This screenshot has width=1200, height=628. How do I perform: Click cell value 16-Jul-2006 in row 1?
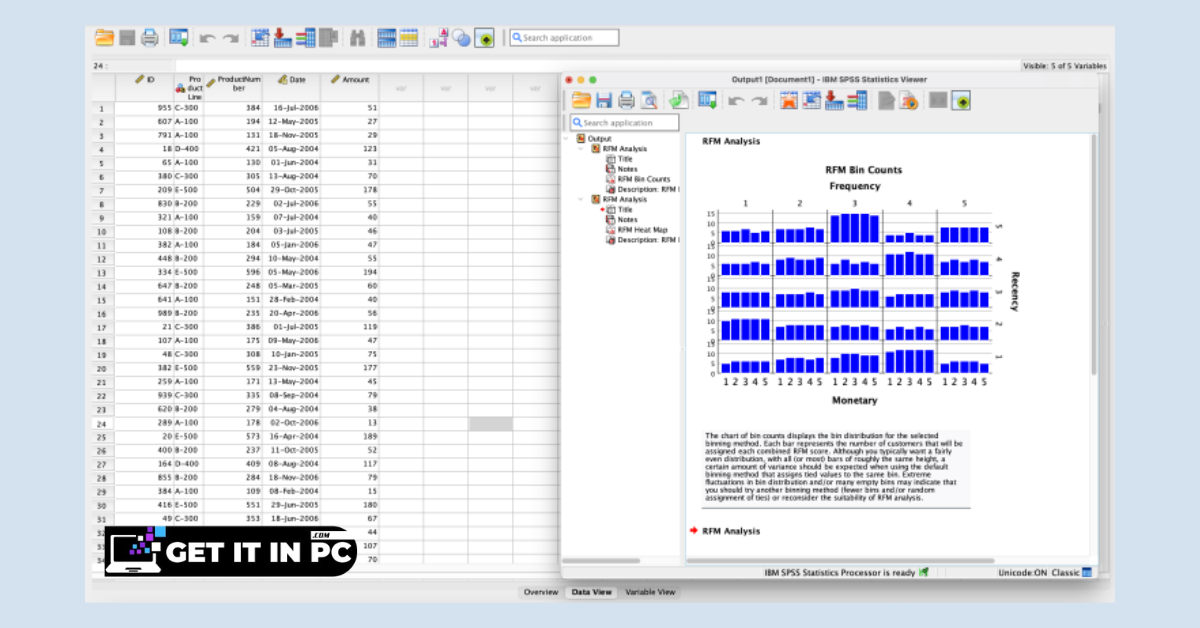click(x=296, y=107)
